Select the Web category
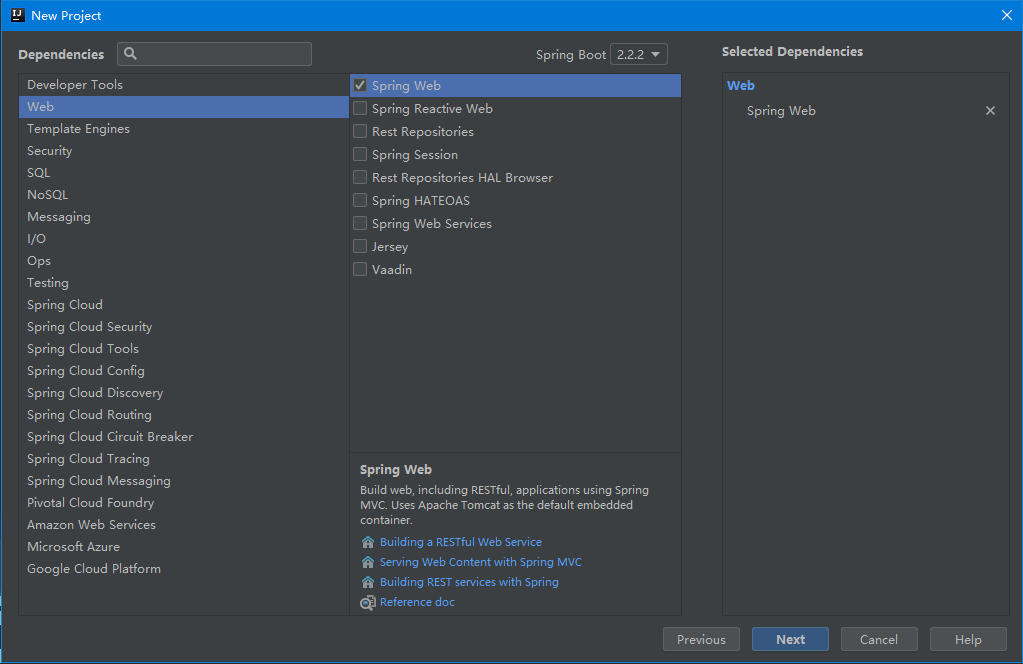The height and width of the screenshot is (664, 1023). coord(184,107)
